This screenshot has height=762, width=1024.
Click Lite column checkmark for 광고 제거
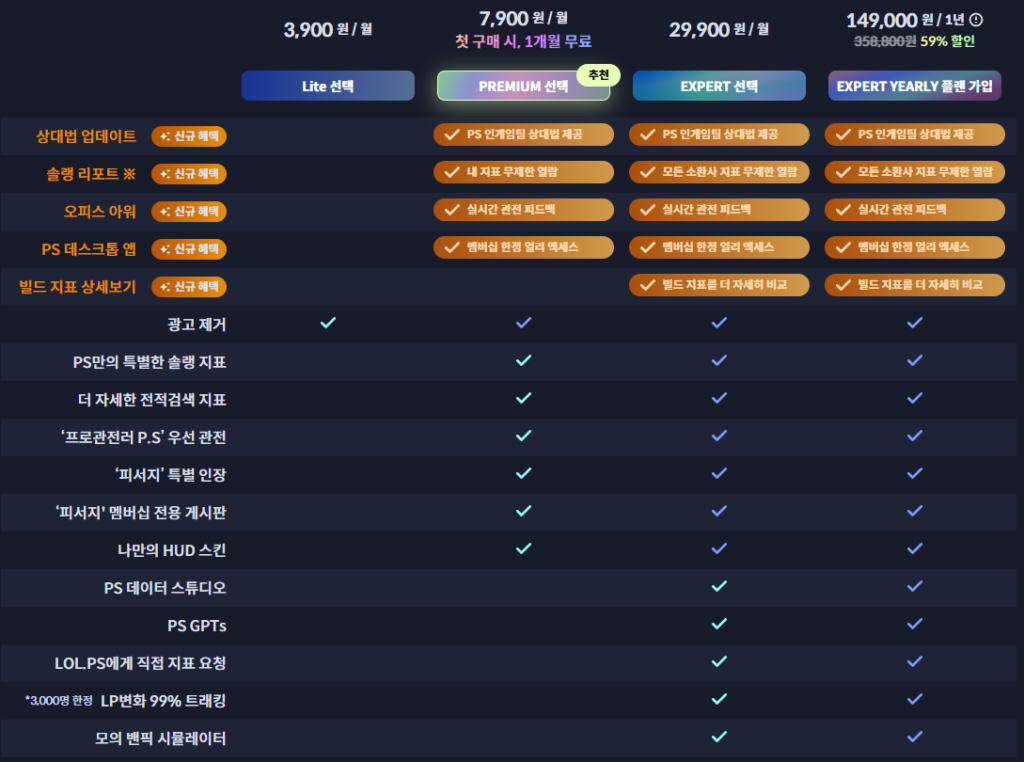coord(328,323)
